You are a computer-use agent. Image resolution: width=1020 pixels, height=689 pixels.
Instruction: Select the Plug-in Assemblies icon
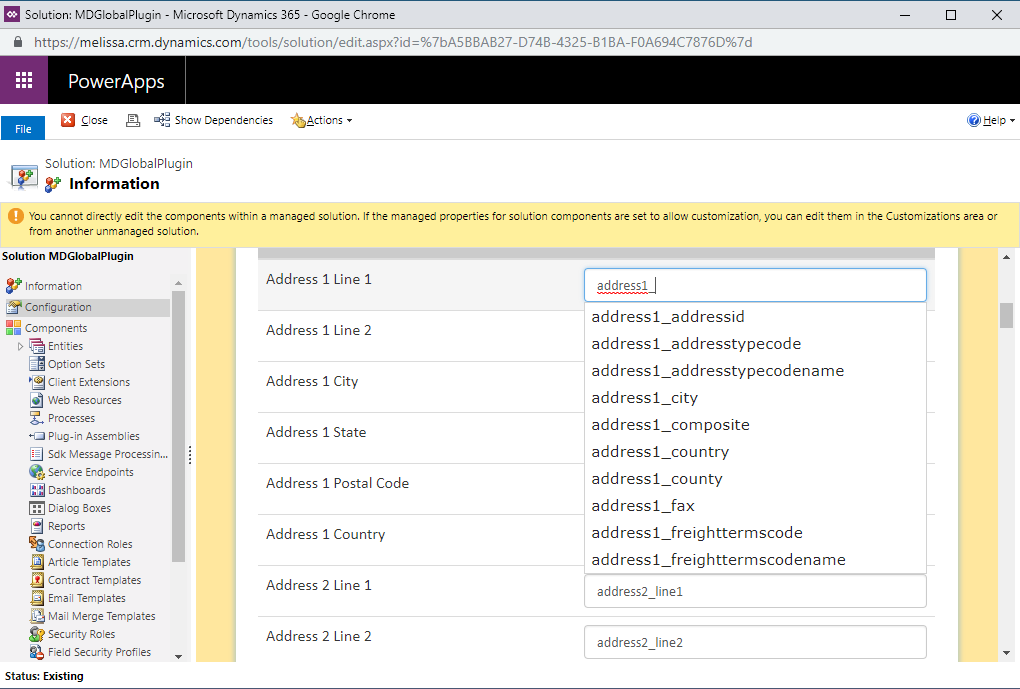pos(37,436)
